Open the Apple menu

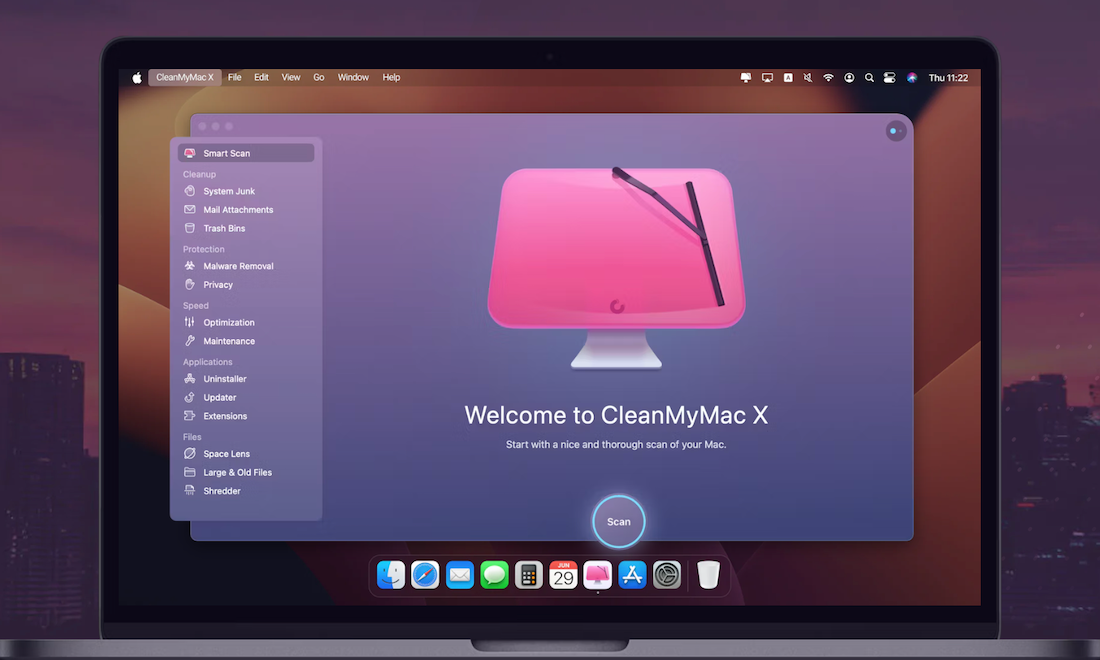(137, 78)
